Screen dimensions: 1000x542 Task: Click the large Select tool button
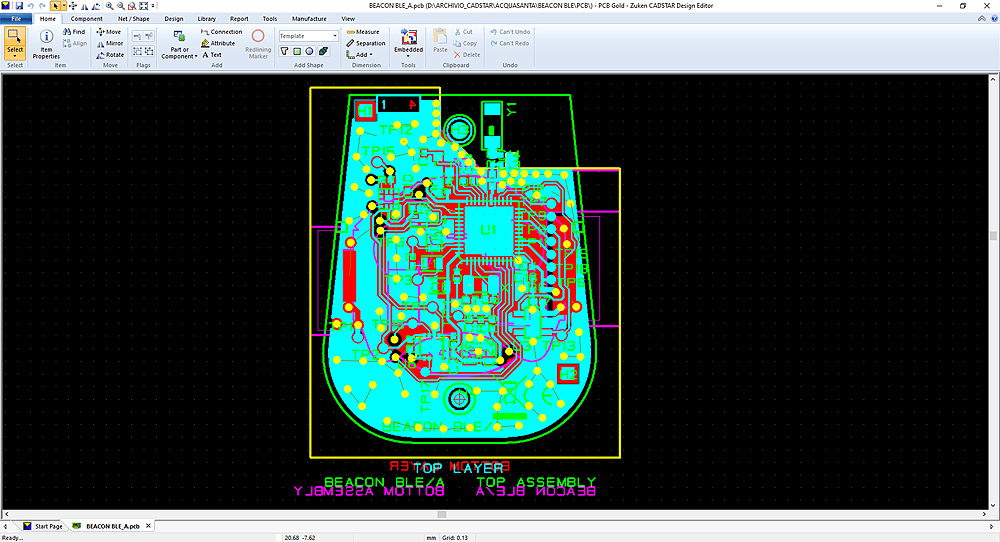tap(15, 38)
